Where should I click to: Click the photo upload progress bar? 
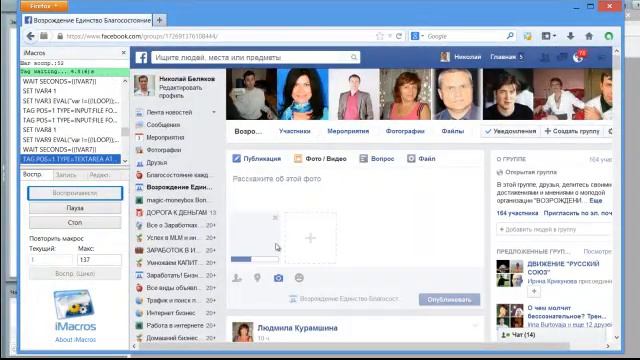click(x=255, y=259)
